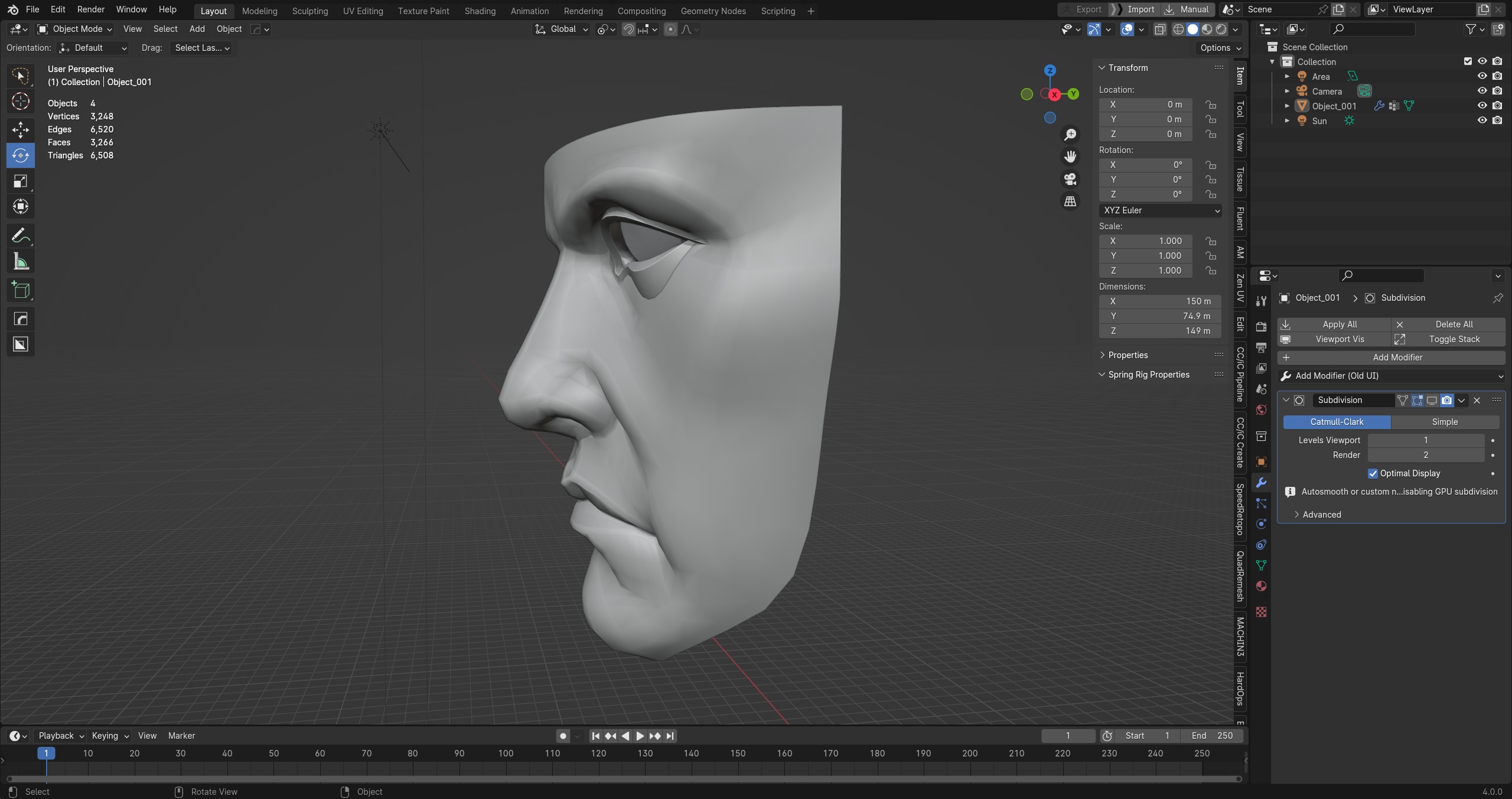The image size is (1512, 799).
Task: Toggle the Optimal Display checkbox
Action: (x=1373, y=473)
